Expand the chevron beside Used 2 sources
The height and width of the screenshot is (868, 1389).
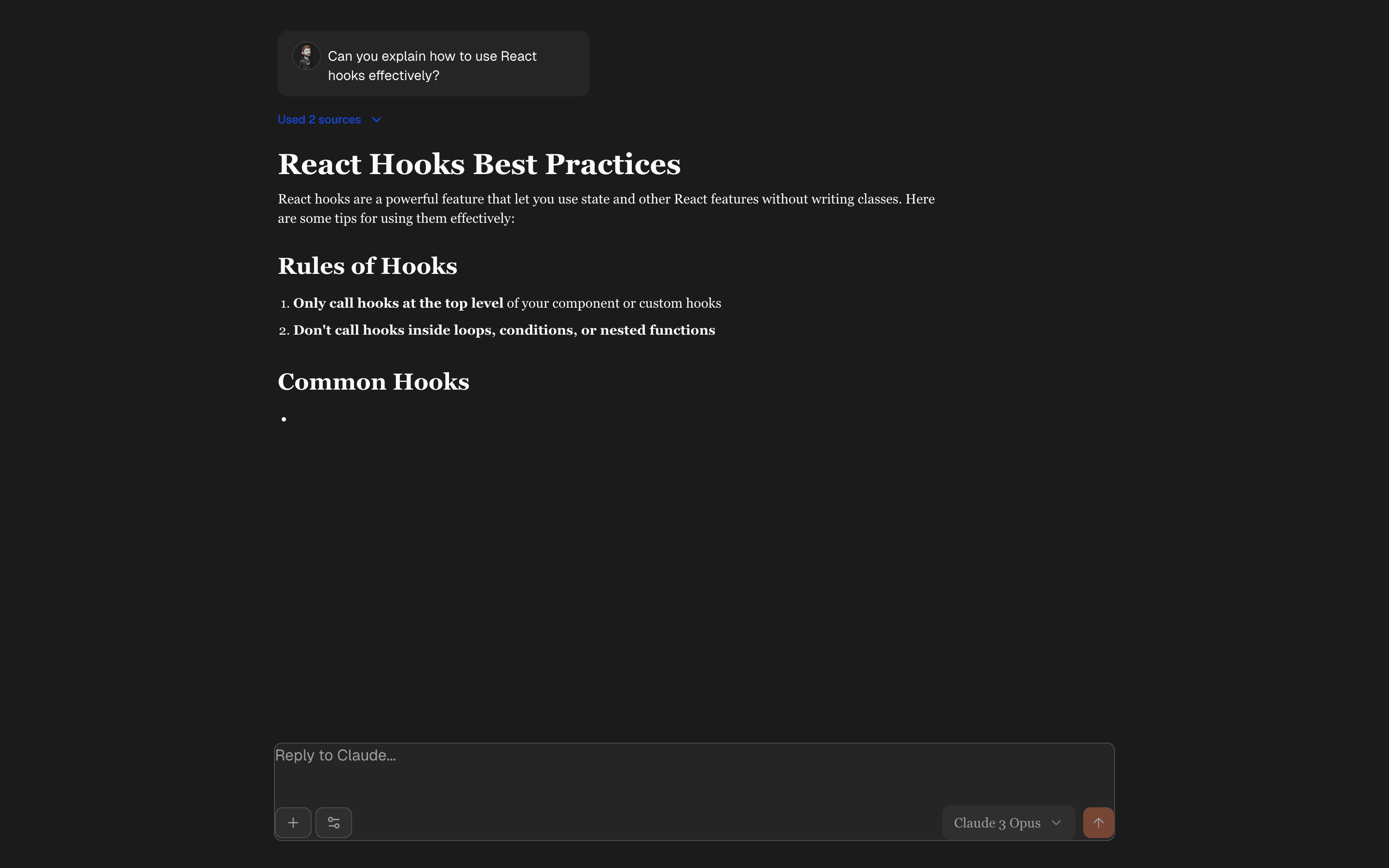377,120
